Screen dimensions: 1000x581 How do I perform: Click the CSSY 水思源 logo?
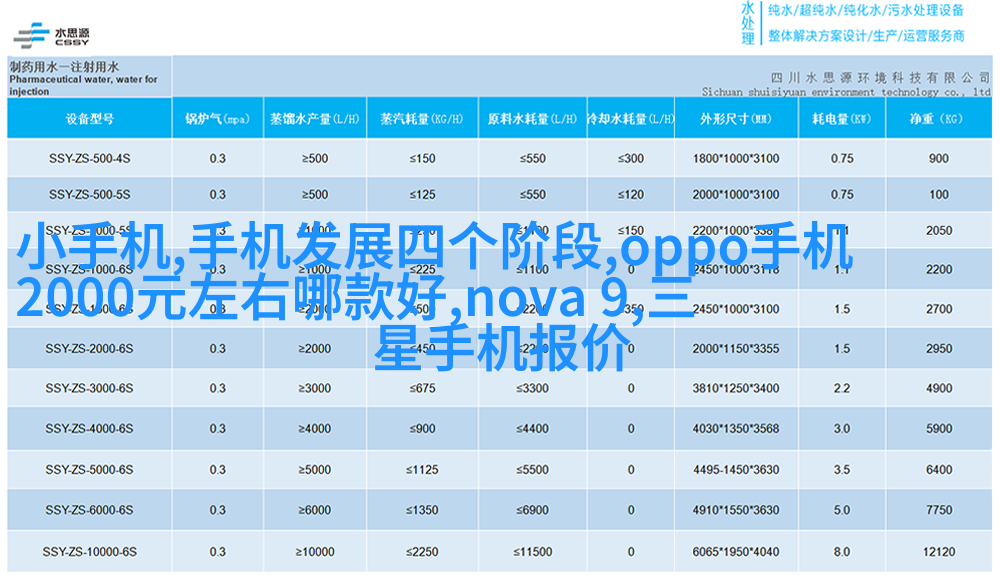(51, 35)
